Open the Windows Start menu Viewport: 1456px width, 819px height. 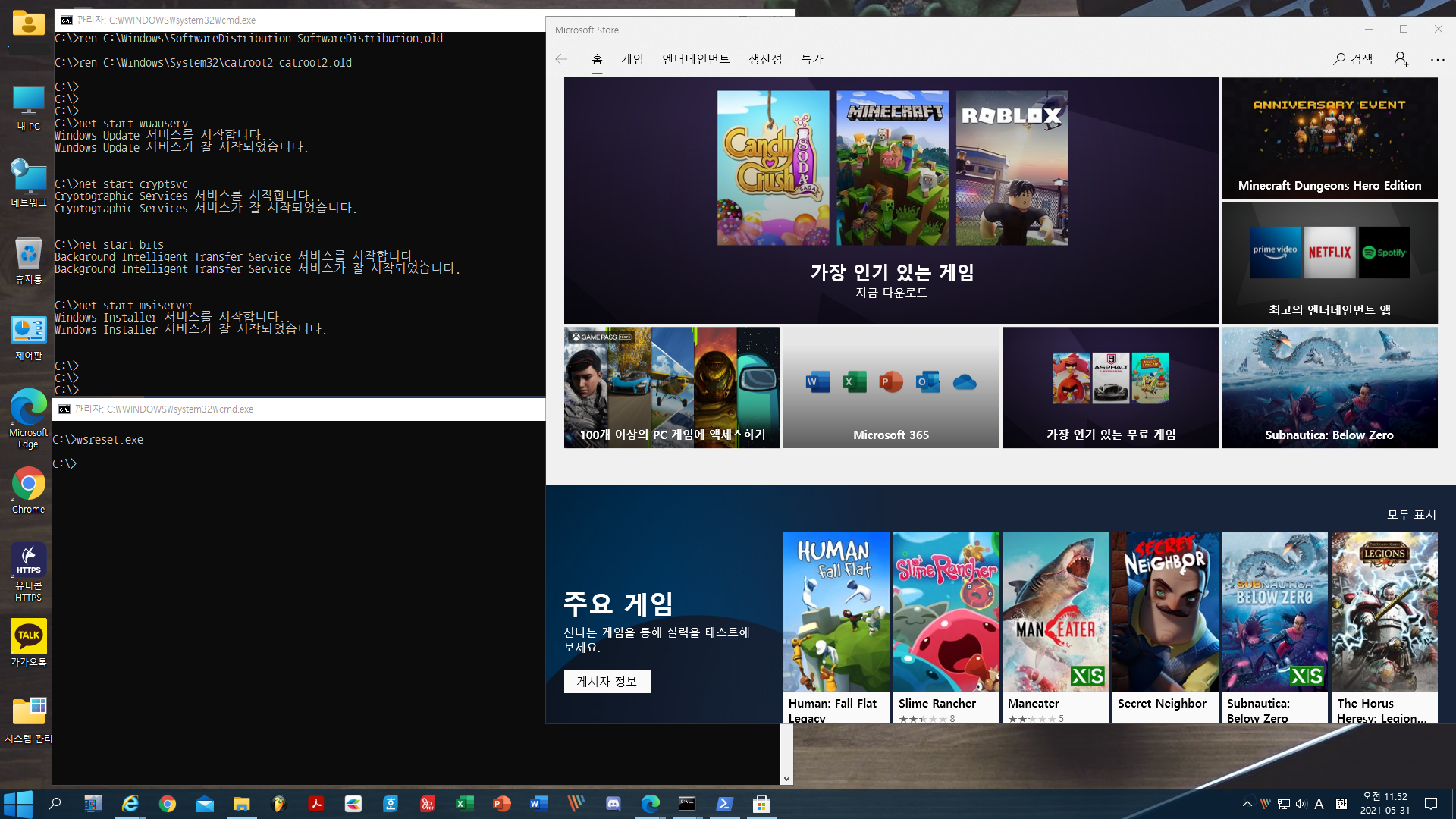click(18, 804)
